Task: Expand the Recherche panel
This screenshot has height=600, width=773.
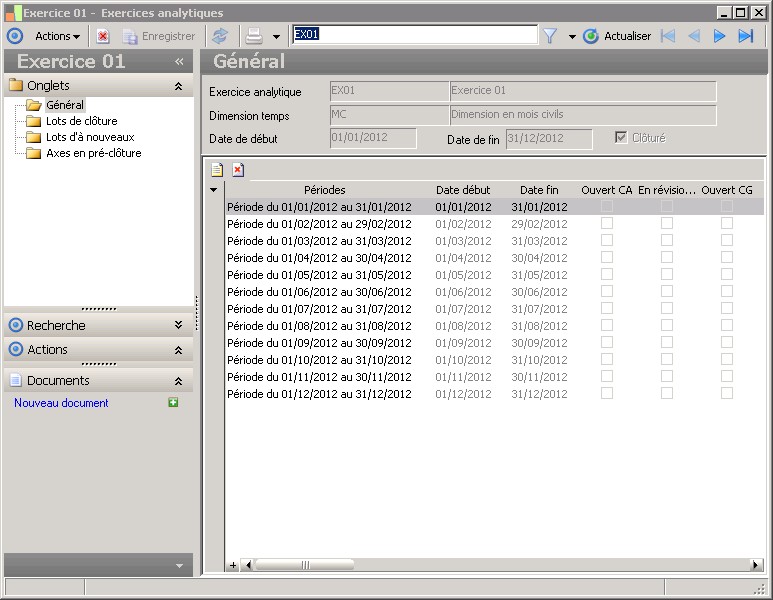Action: 178,325
